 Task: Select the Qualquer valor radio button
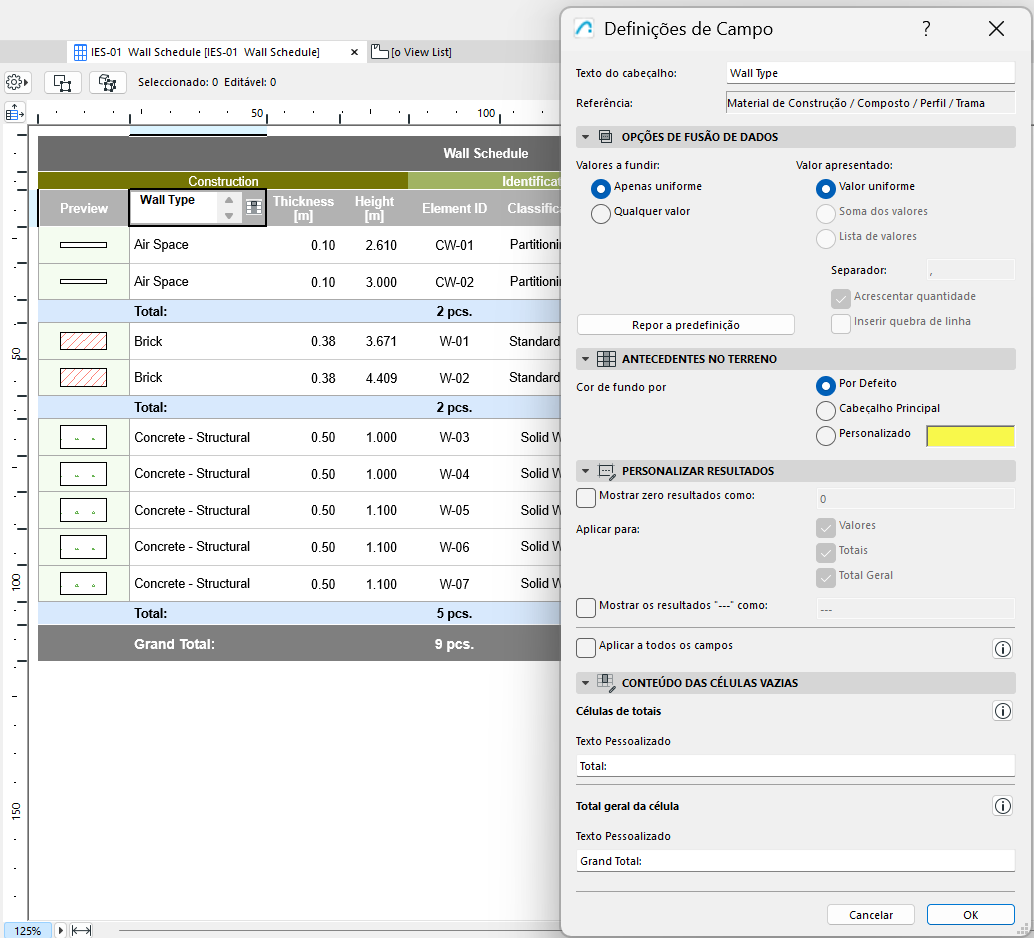[x=602, y=212]
